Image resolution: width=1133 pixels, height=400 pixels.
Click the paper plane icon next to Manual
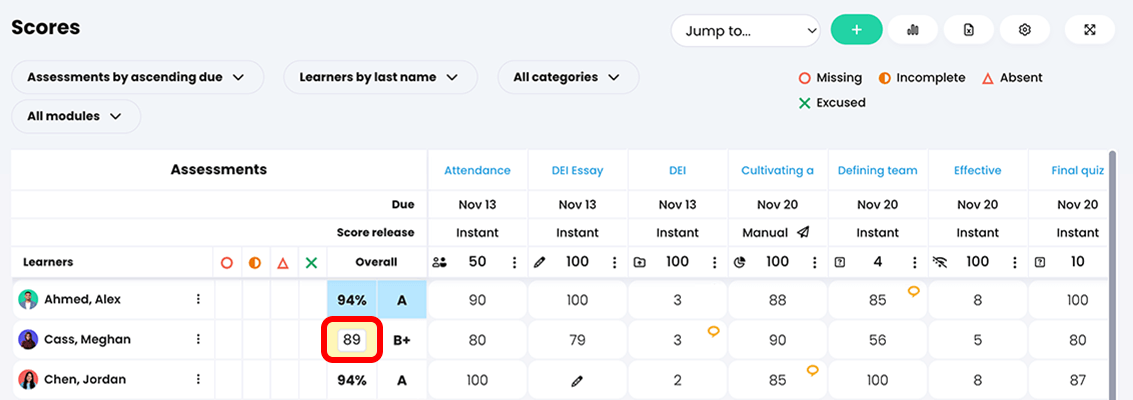click(803, 233)
